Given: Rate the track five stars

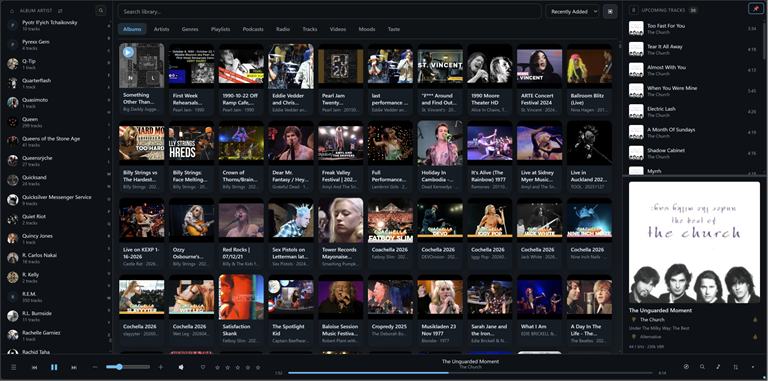Looking at the screenshot, I should click(258, 367).
